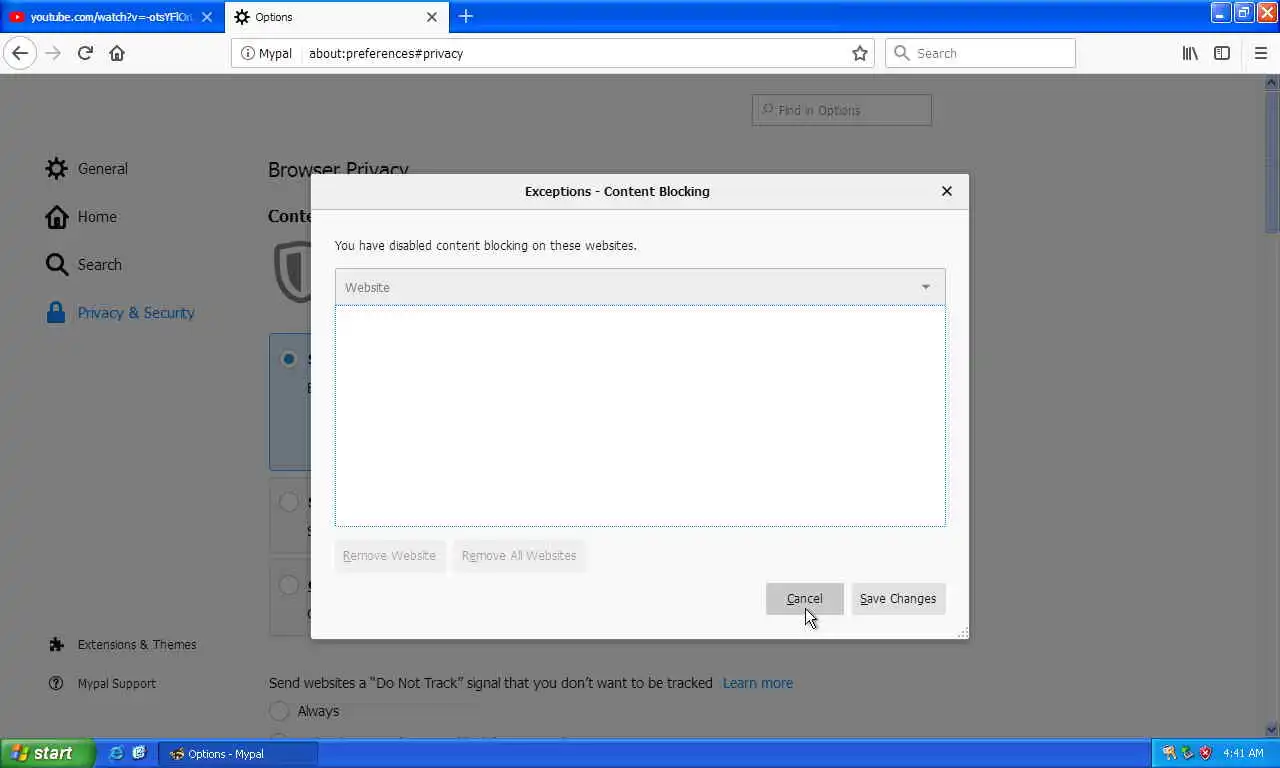
Task: Cancel the Exceptions dialog
Action: (805, 599)
